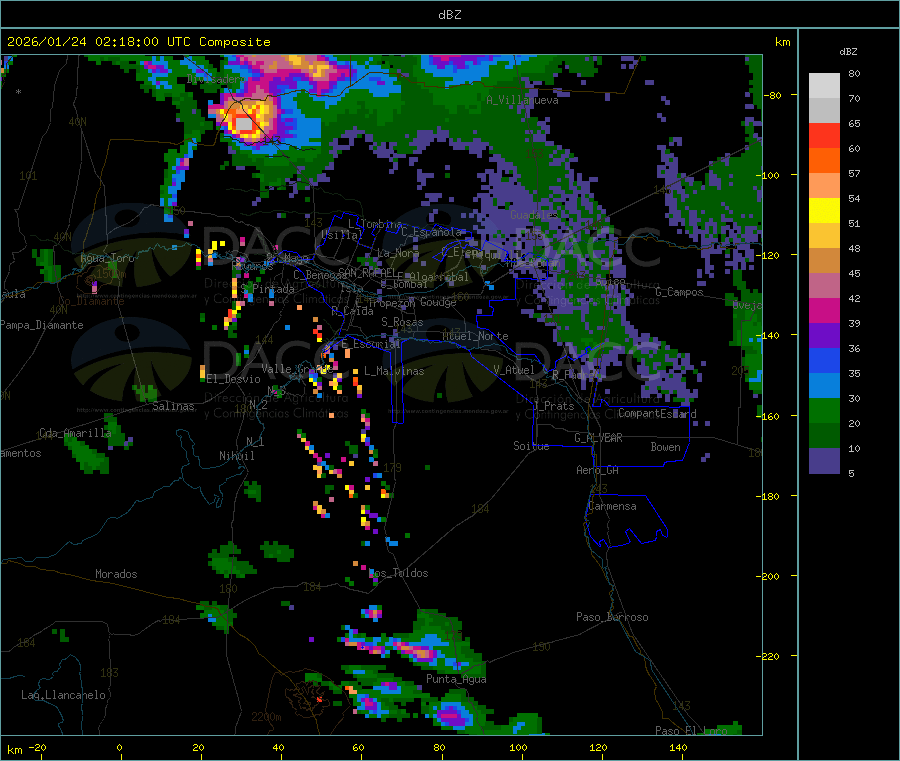This screenshot has width=900, height=761.
Task: Click the Morados label on map
Action: coord(116,575)
